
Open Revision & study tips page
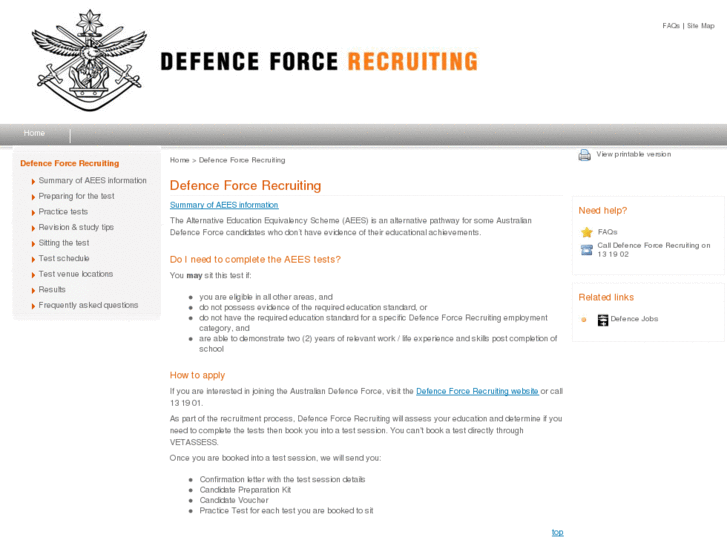tap(76, 227)
